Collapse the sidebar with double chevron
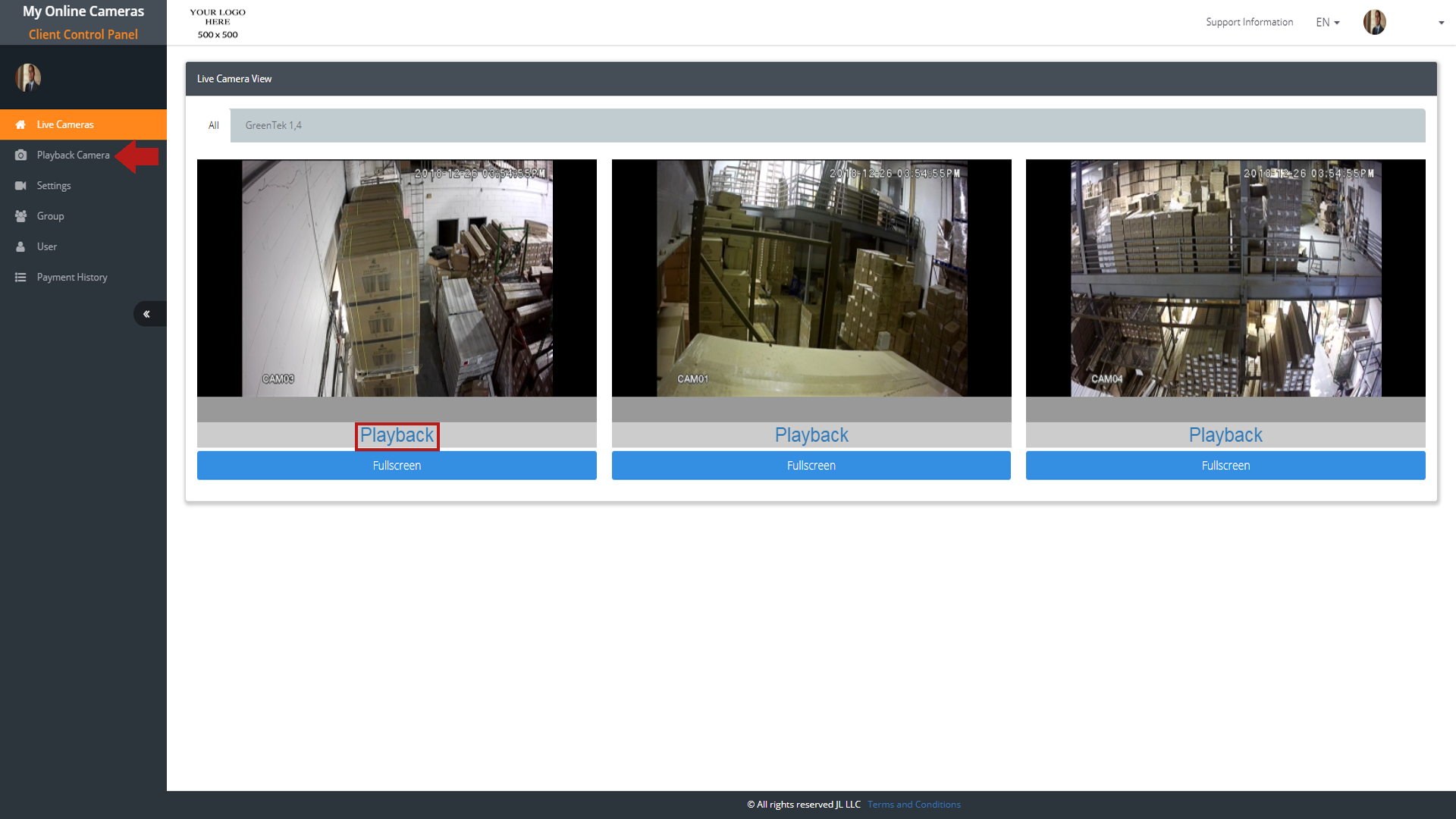 tap(147, 314)
